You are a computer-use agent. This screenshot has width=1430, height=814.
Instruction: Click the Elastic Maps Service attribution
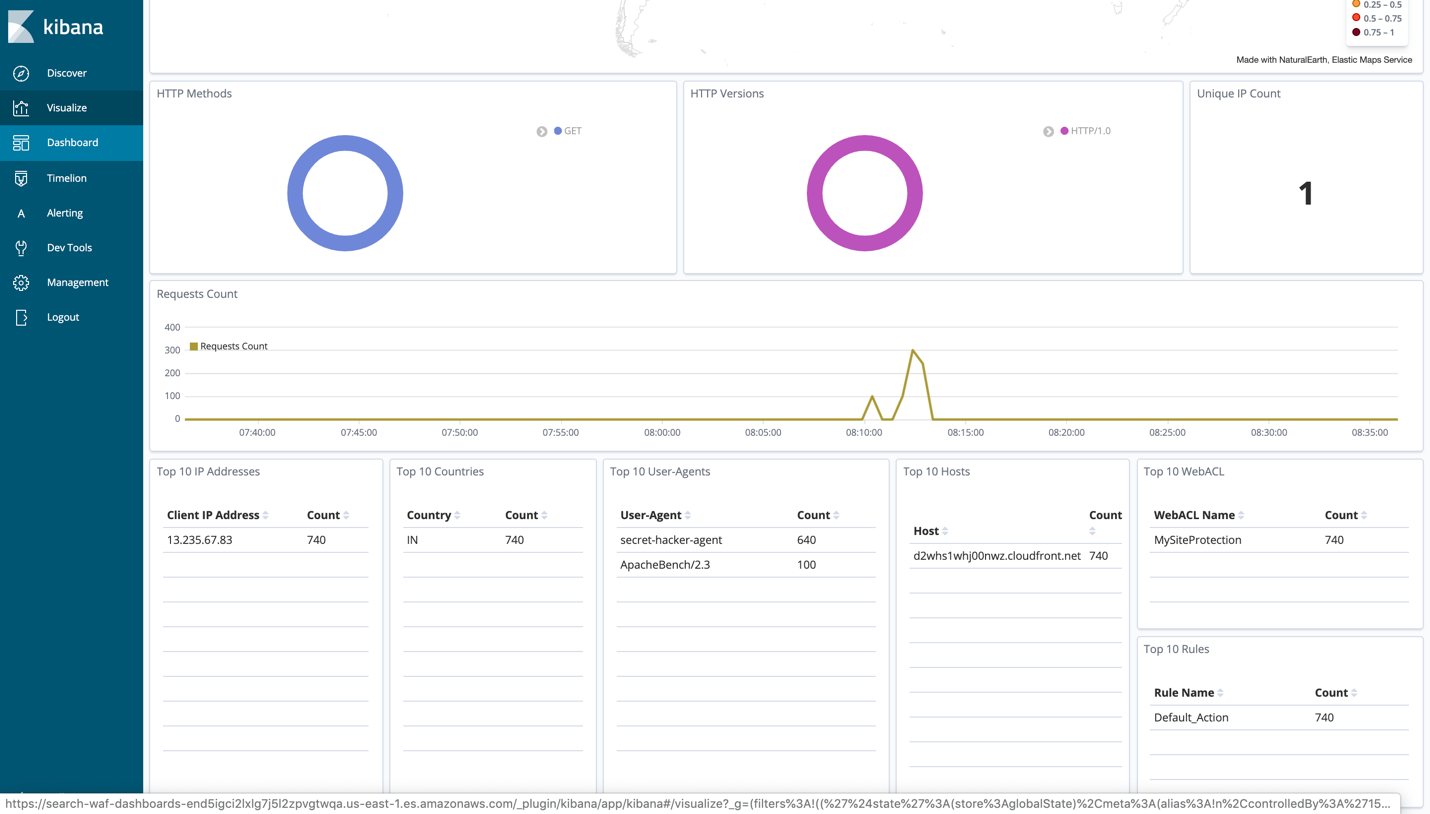pos(1372,60)
